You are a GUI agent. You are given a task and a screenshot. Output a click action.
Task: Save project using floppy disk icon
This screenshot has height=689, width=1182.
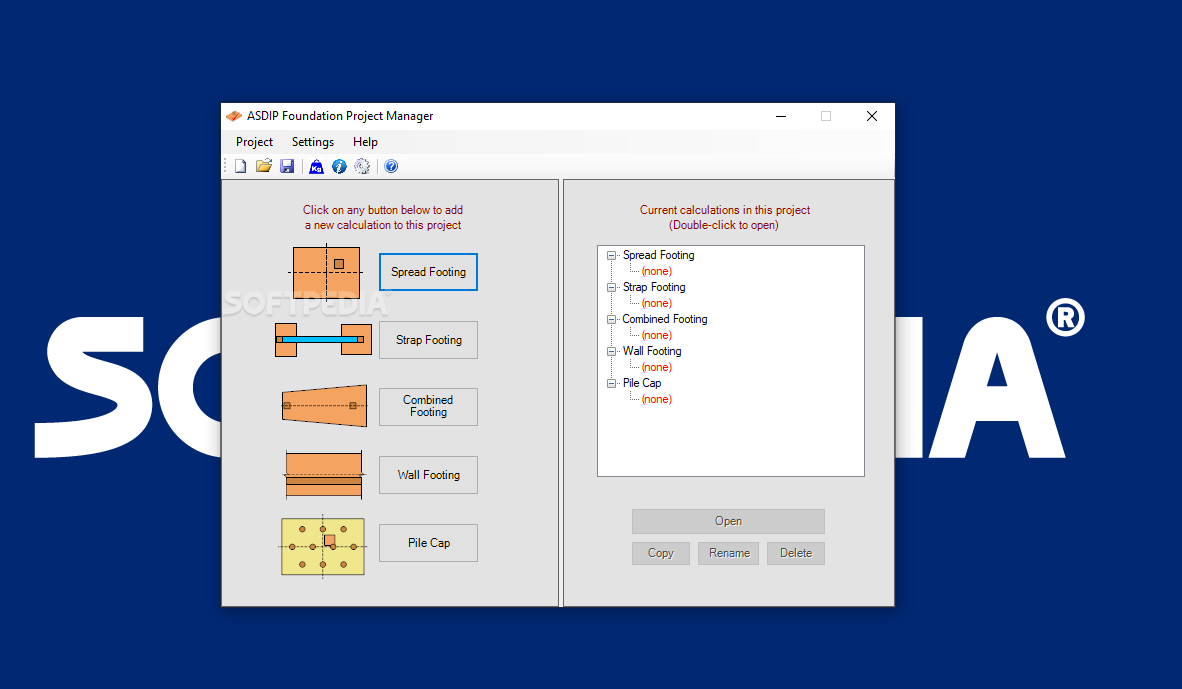click(x=287, y=167)
